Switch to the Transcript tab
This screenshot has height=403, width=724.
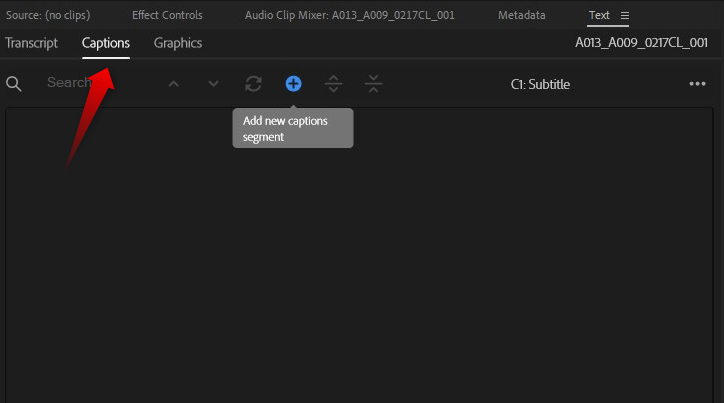(31, 43)
